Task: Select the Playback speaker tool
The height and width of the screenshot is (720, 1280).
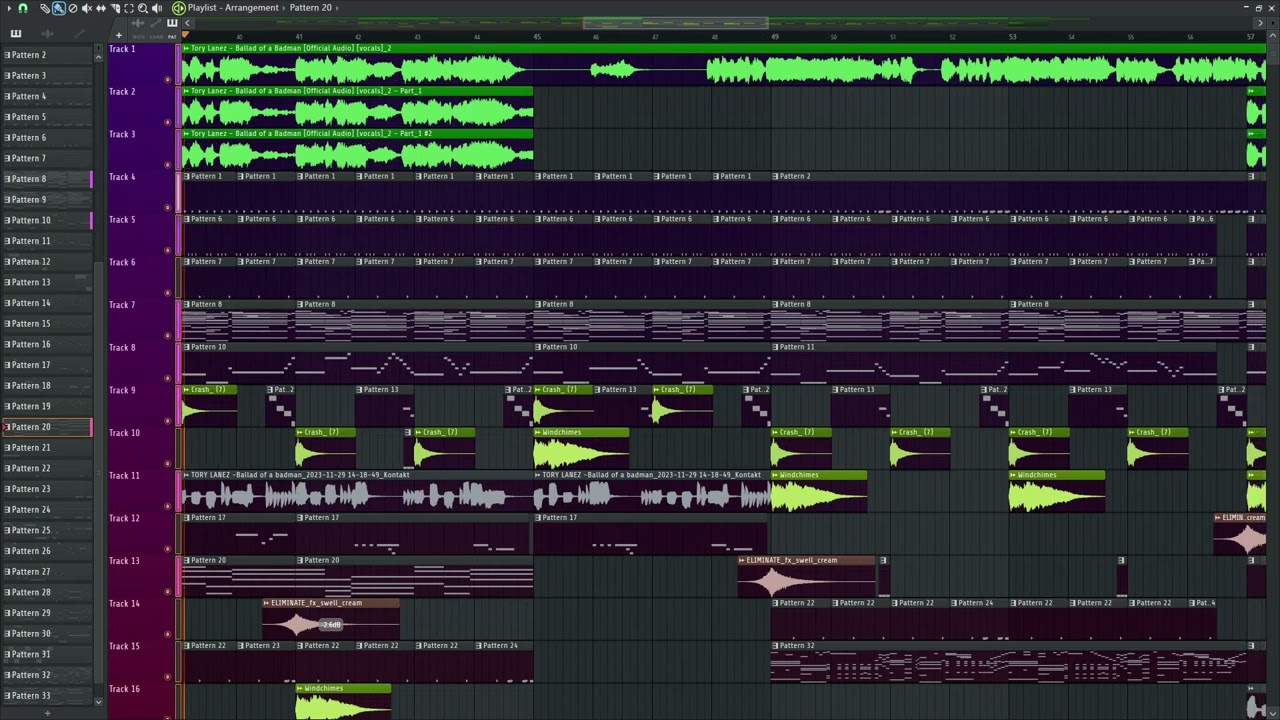Action: click(x=157, y=8)
